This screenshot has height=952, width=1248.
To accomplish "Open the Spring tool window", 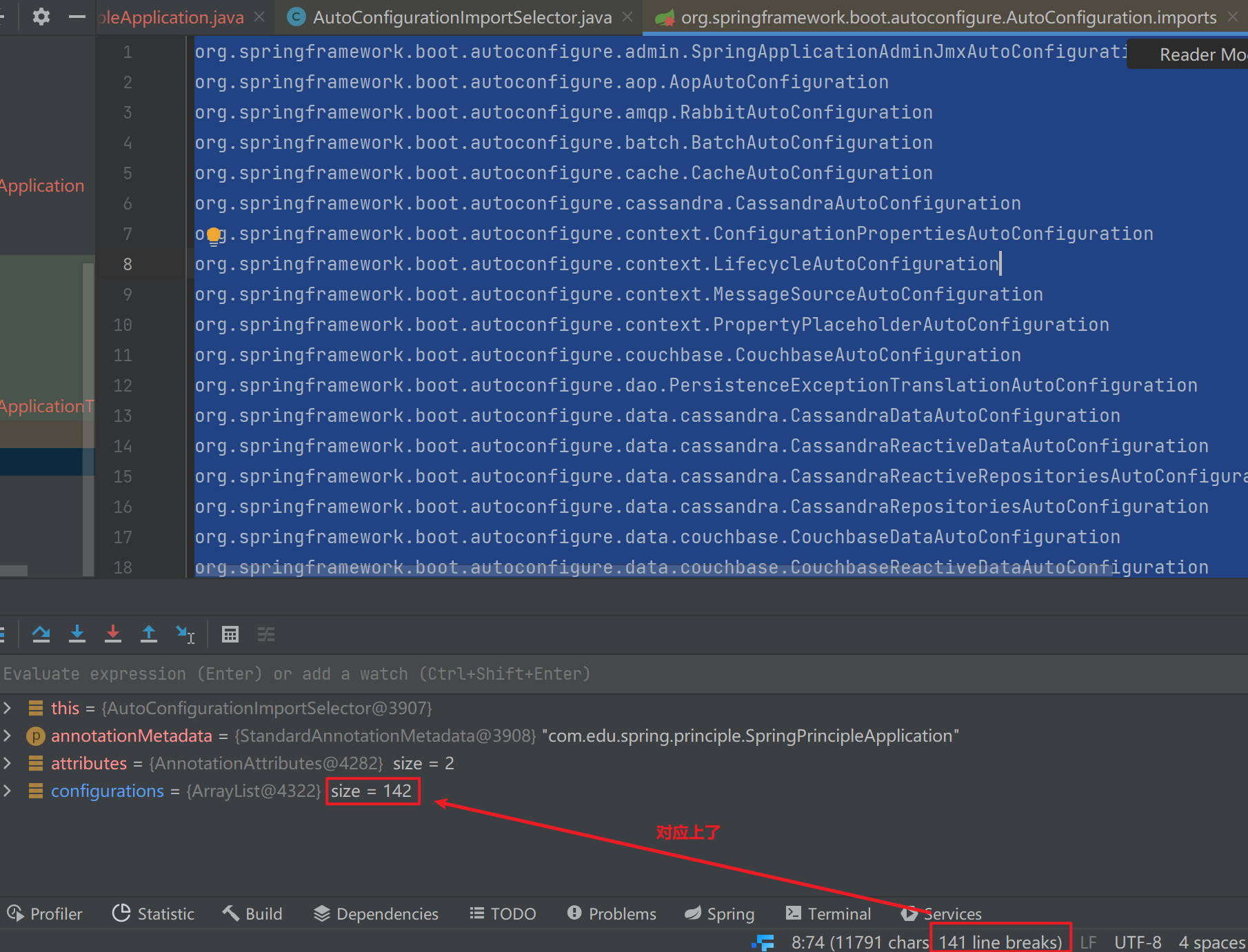I will coord(720,913).
